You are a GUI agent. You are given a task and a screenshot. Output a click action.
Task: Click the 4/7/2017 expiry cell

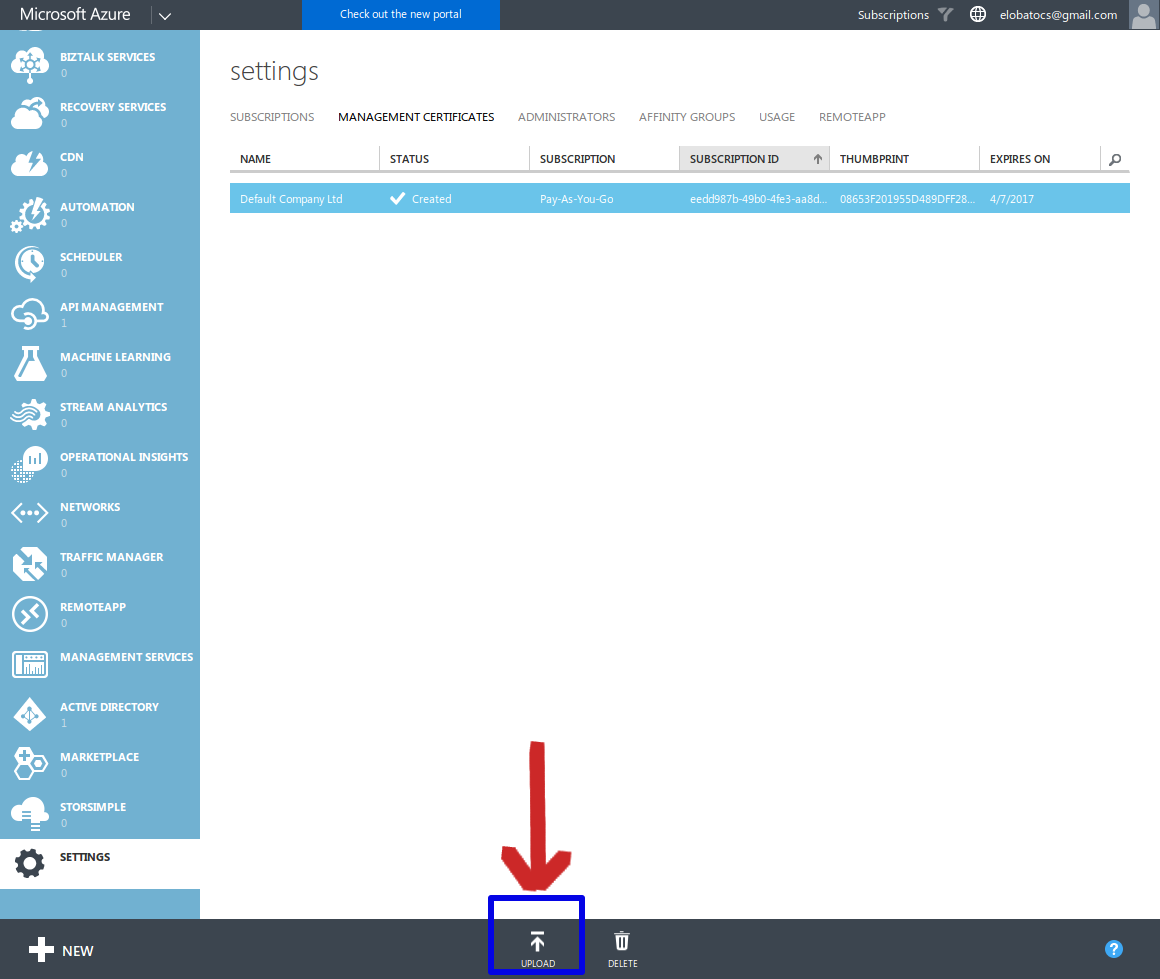pyautogui.click(x=1011, y=199)
